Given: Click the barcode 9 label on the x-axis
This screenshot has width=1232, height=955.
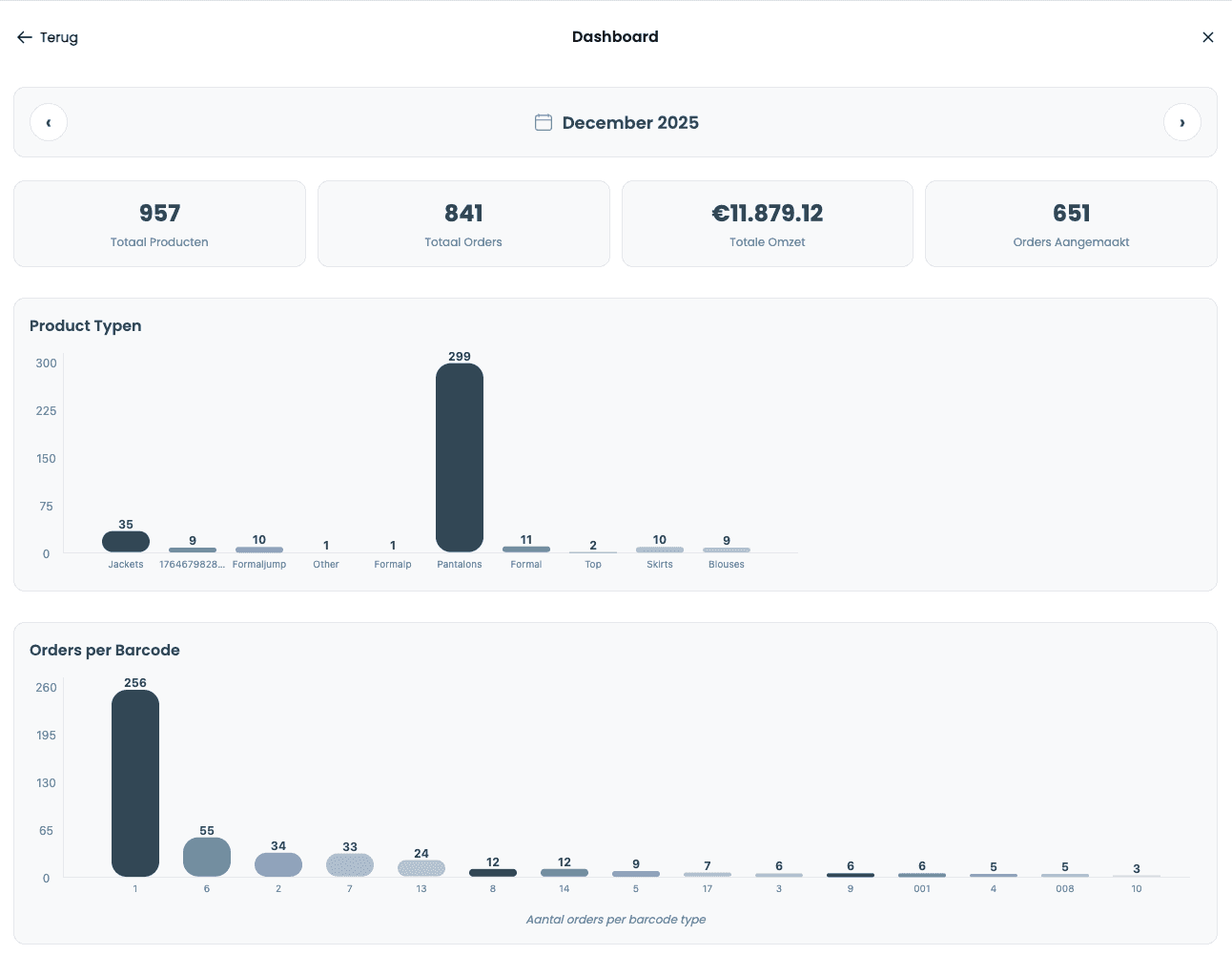Looking at the screenshot, I should pos(851,889).
